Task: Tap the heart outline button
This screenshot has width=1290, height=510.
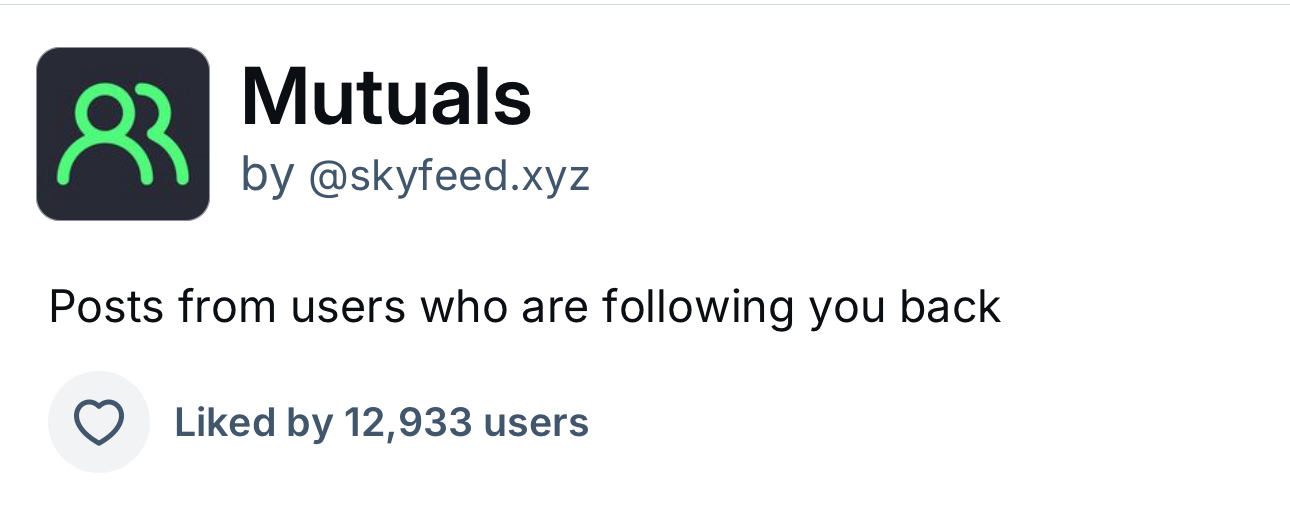Action: 99,422
